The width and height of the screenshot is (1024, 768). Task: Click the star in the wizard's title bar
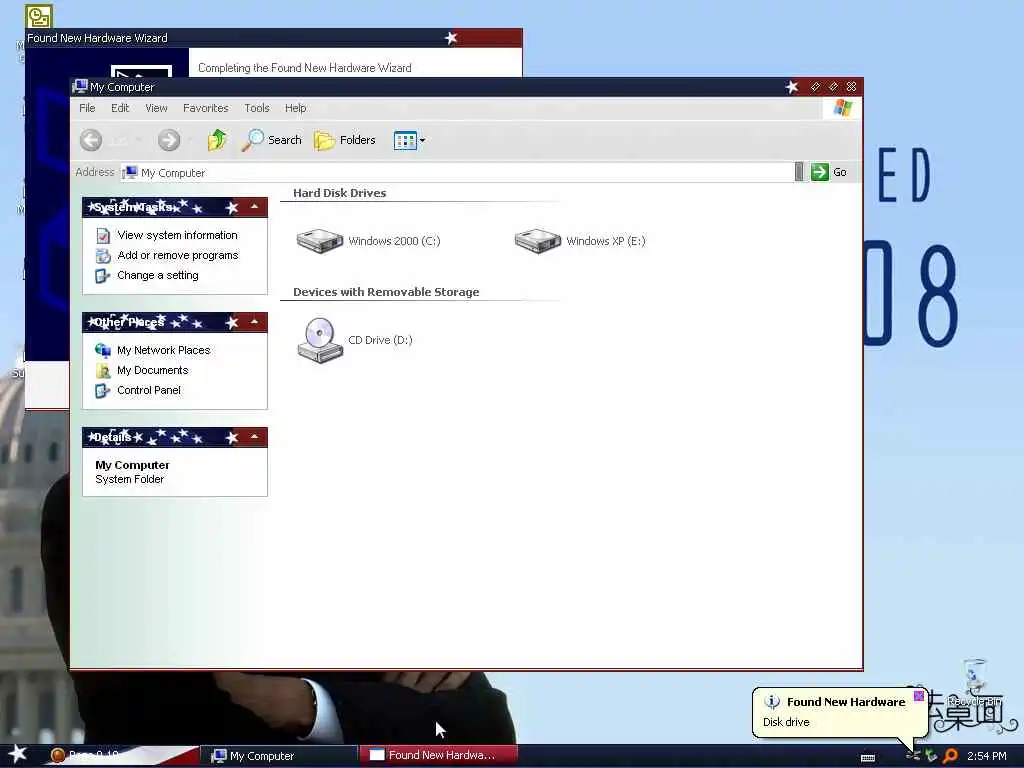[451, 38]
